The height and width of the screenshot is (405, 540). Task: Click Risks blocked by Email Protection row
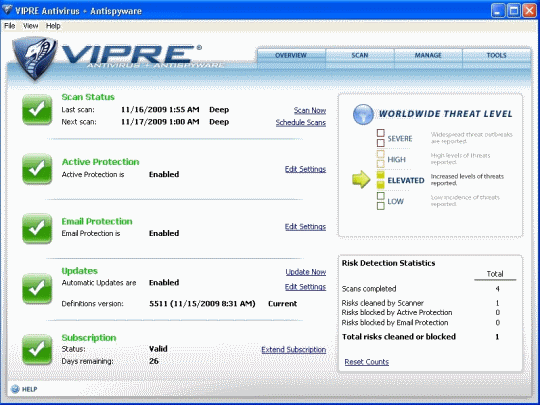421,323
